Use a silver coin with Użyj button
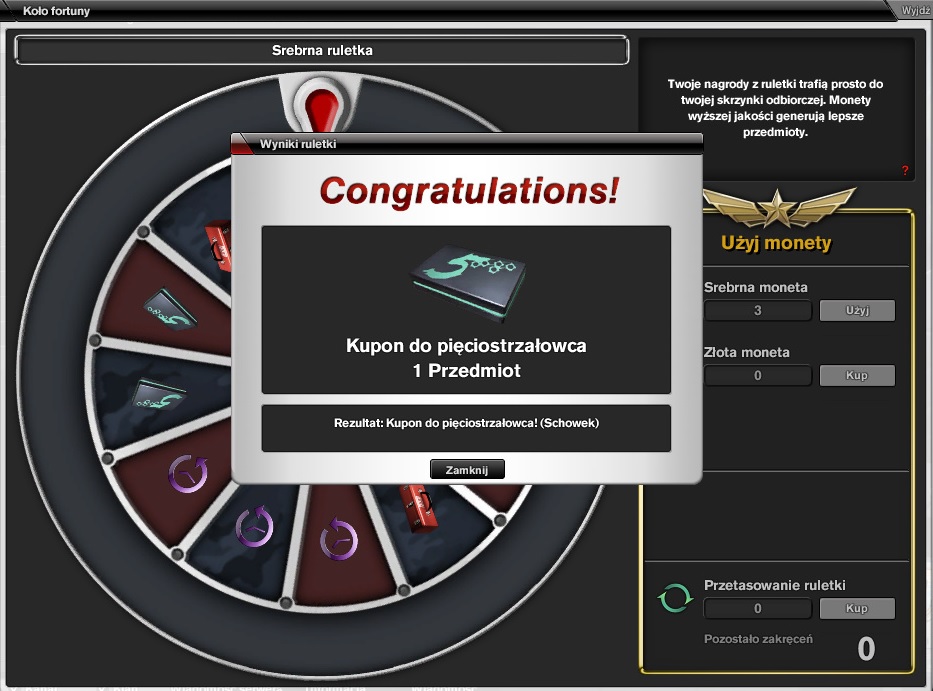 click(857, 310)
